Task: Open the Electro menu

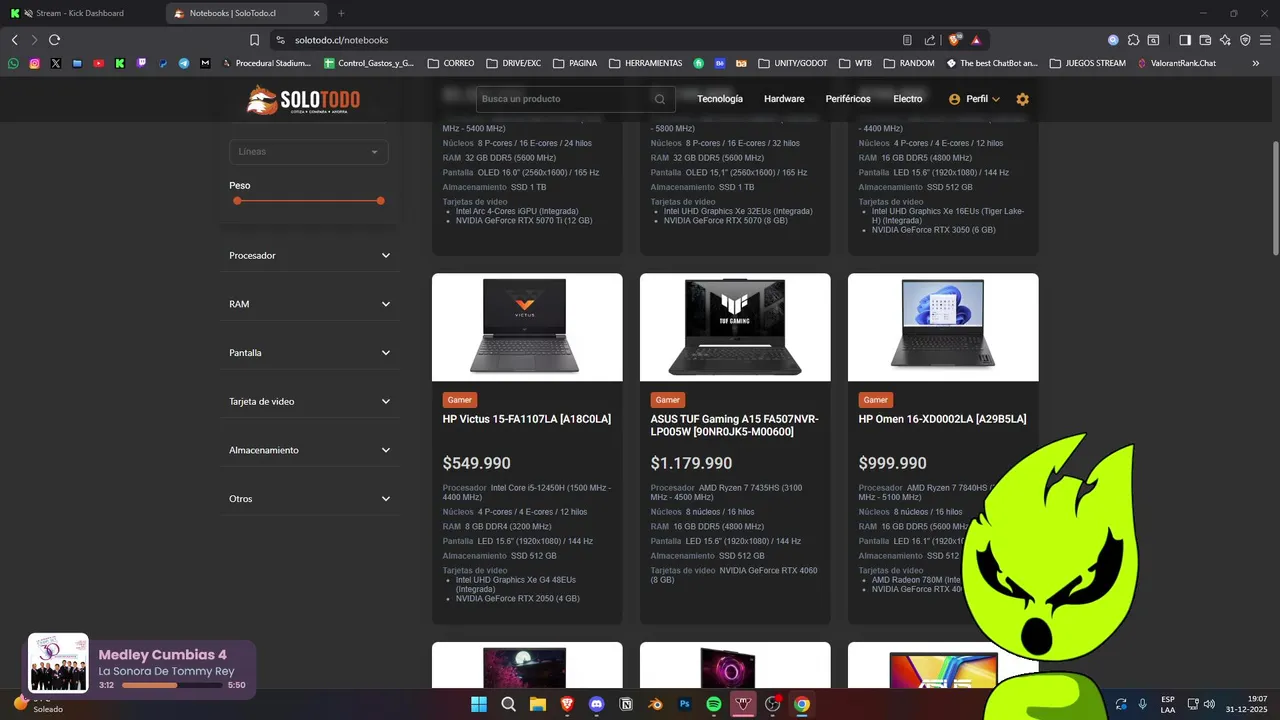Action: coord(908,99)
